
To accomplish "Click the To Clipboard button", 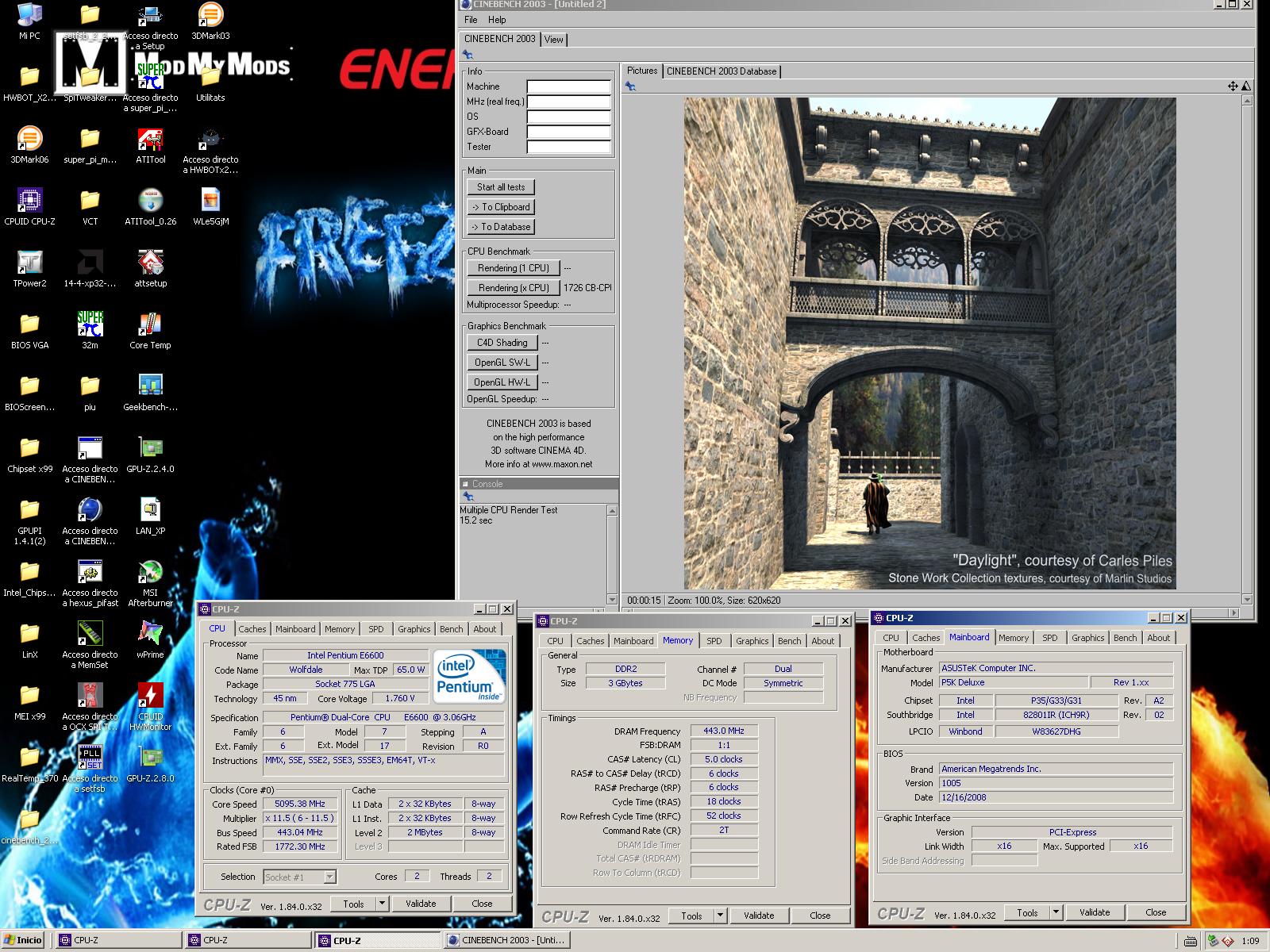I will (501, 207).
